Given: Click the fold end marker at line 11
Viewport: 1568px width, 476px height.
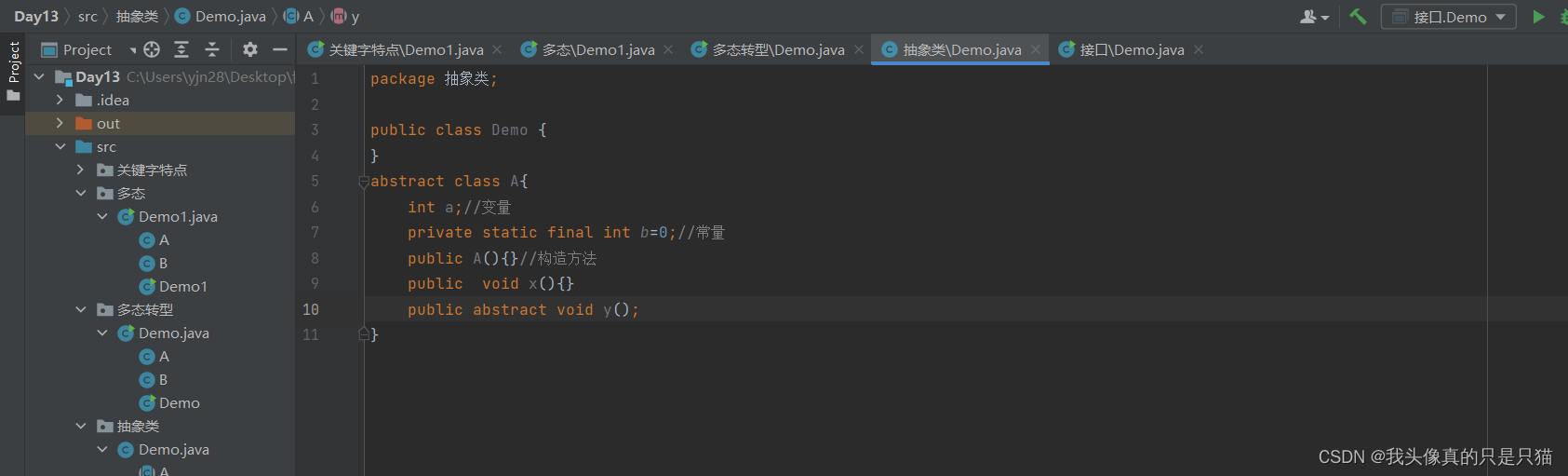Looking at the screenshot, I should coord(364,334).
